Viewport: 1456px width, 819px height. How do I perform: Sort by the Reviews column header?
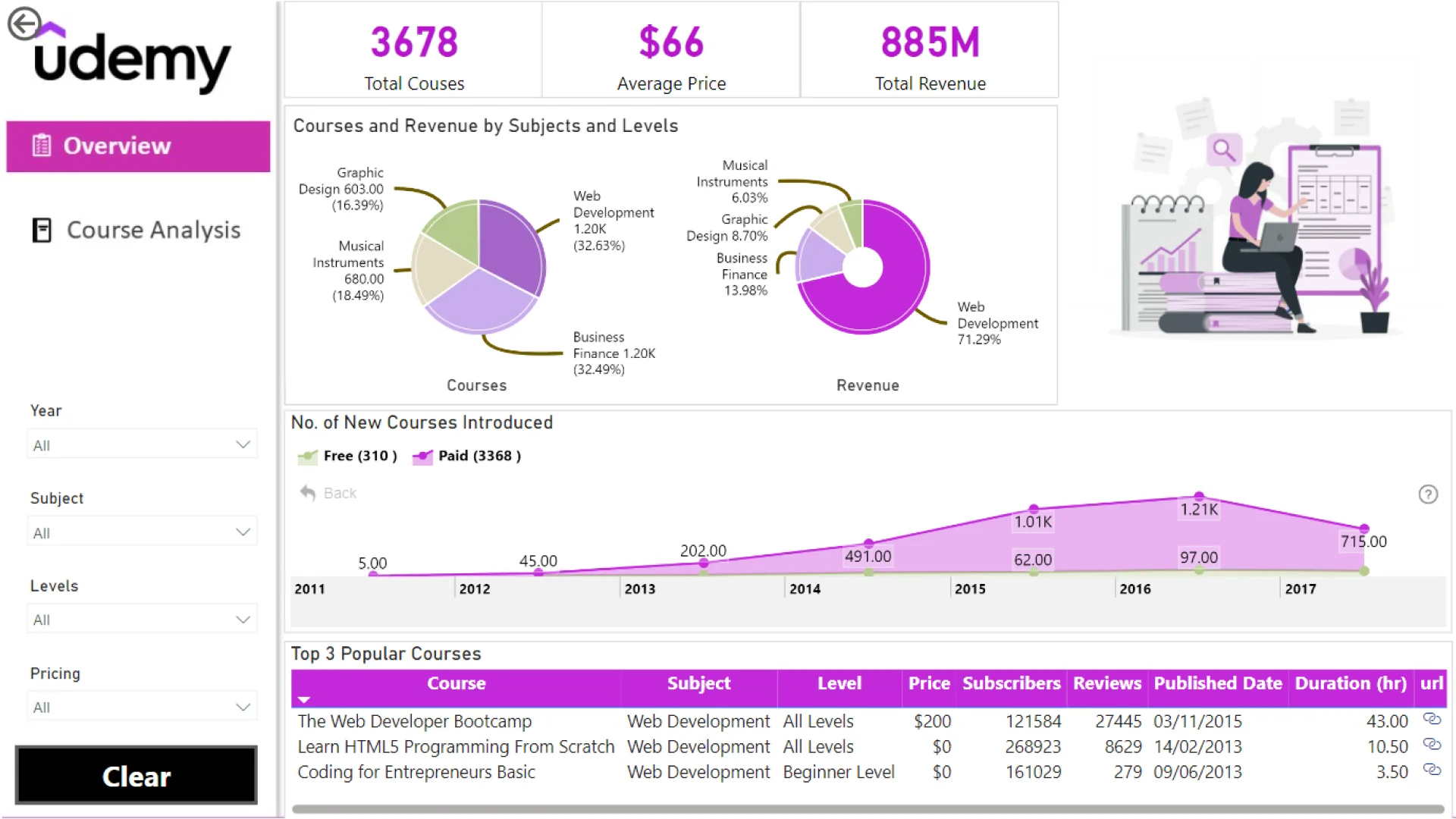pos(1106,684)
